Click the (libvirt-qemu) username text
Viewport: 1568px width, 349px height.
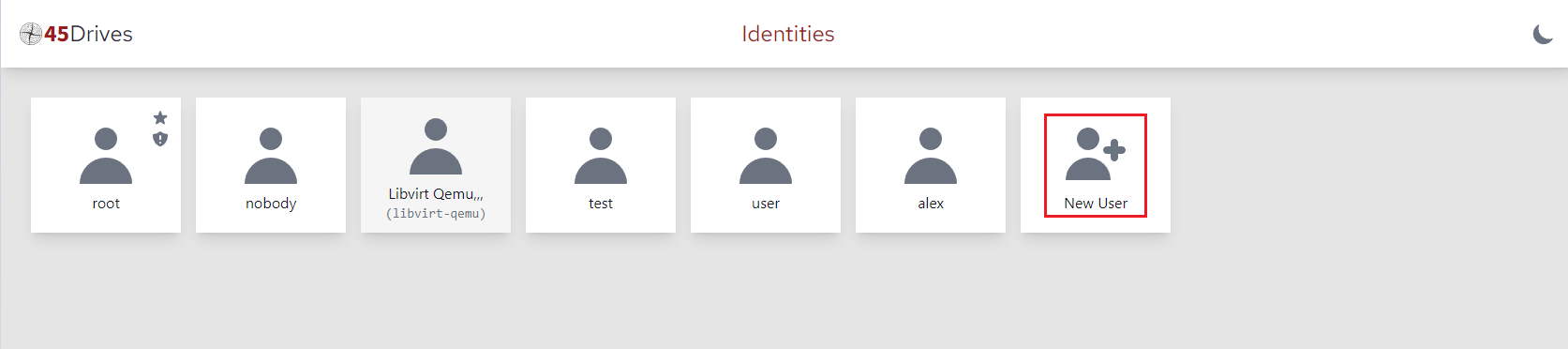[x=436, y=214]
